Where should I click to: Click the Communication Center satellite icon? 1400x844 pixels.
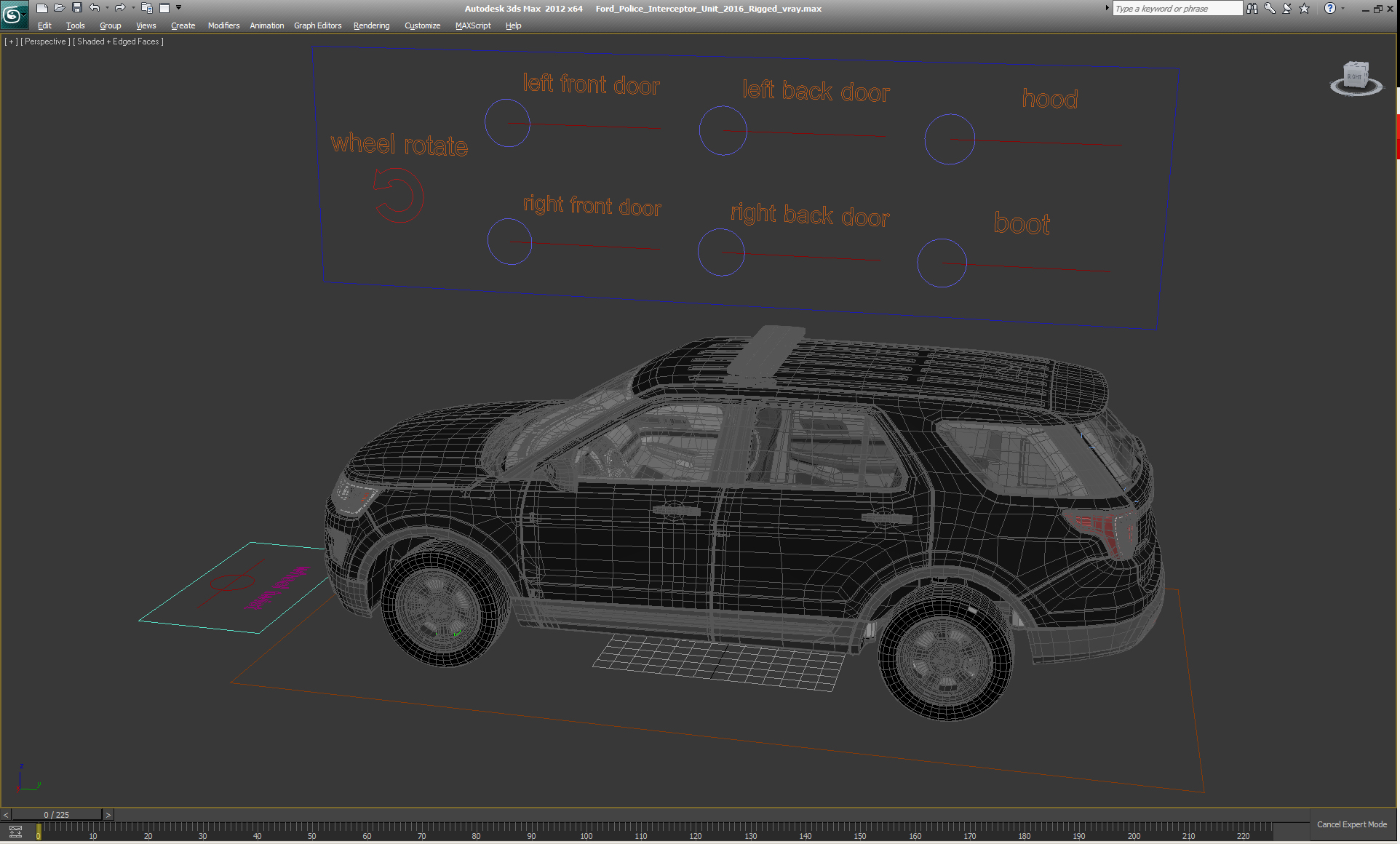[1287, 8]
